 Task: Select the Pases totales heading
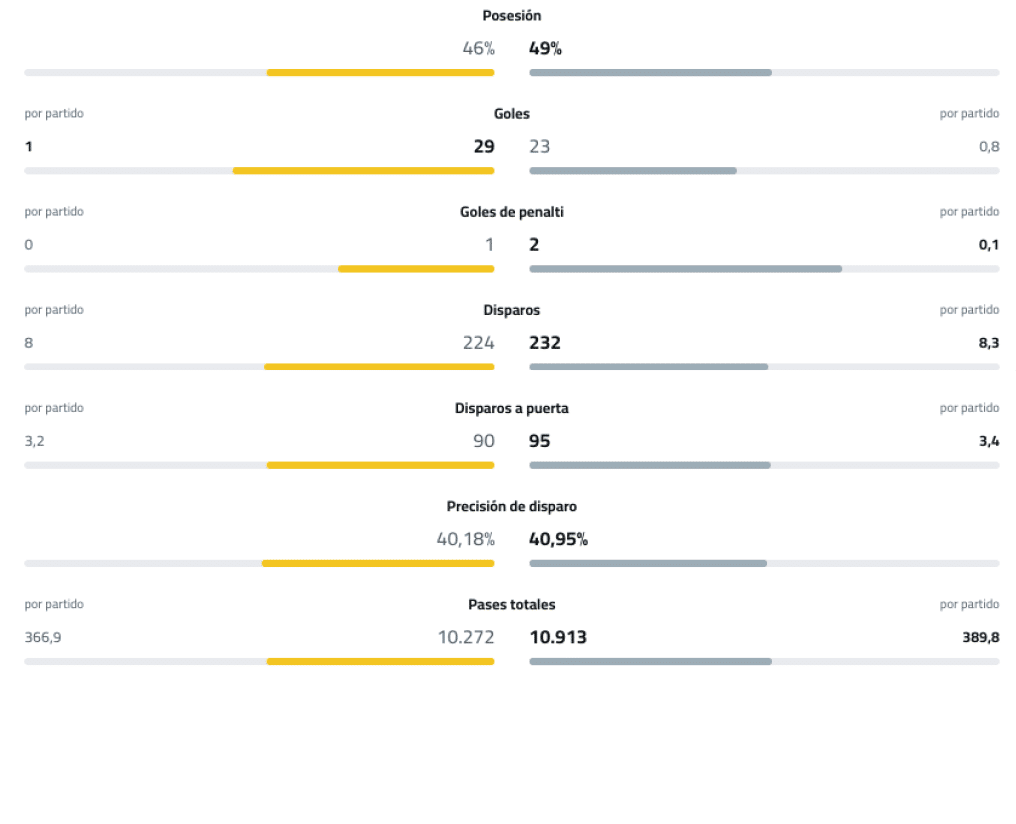[512, 604]
